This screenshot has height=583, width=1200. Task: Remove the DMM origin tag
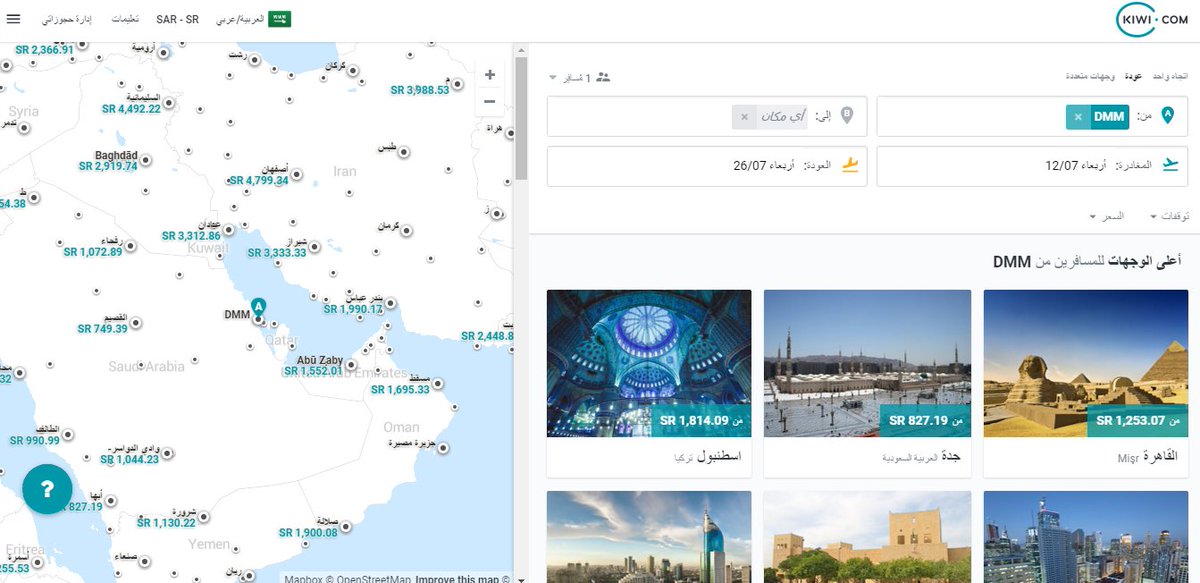point(1077,117)
